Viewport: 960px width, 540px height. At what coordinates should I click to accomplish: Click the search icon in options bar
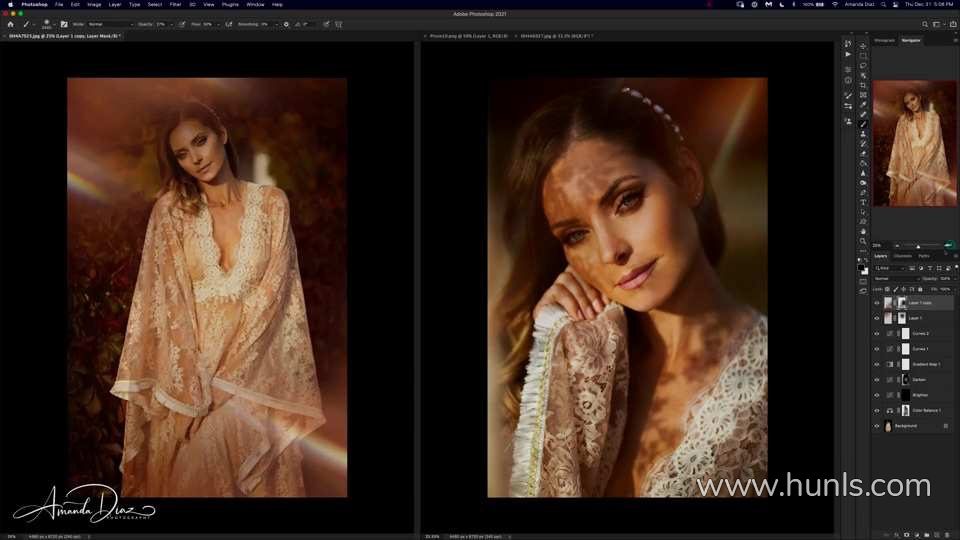point(924,24)
